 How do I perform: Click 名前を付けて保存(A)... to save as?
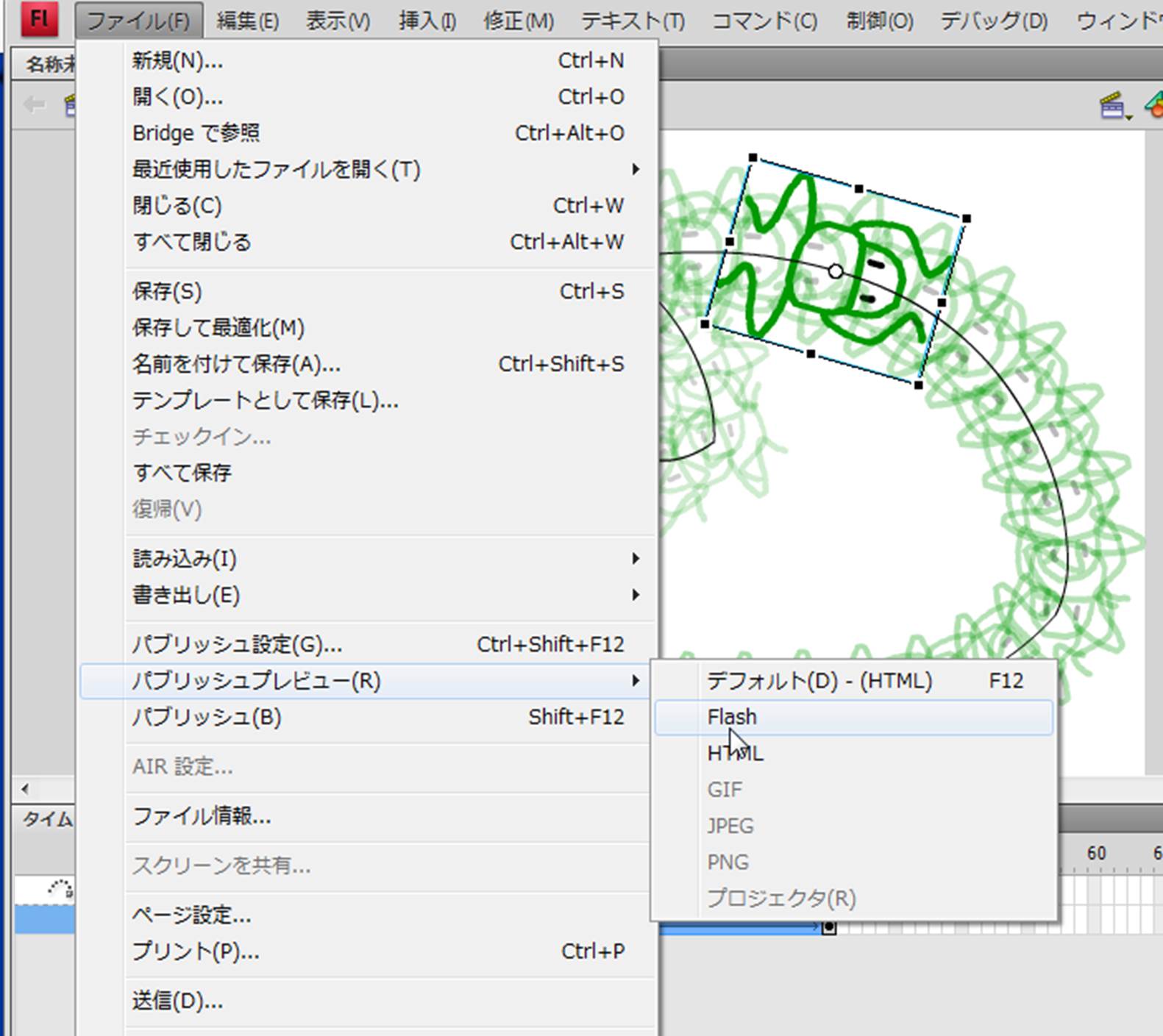pos(236,364)
